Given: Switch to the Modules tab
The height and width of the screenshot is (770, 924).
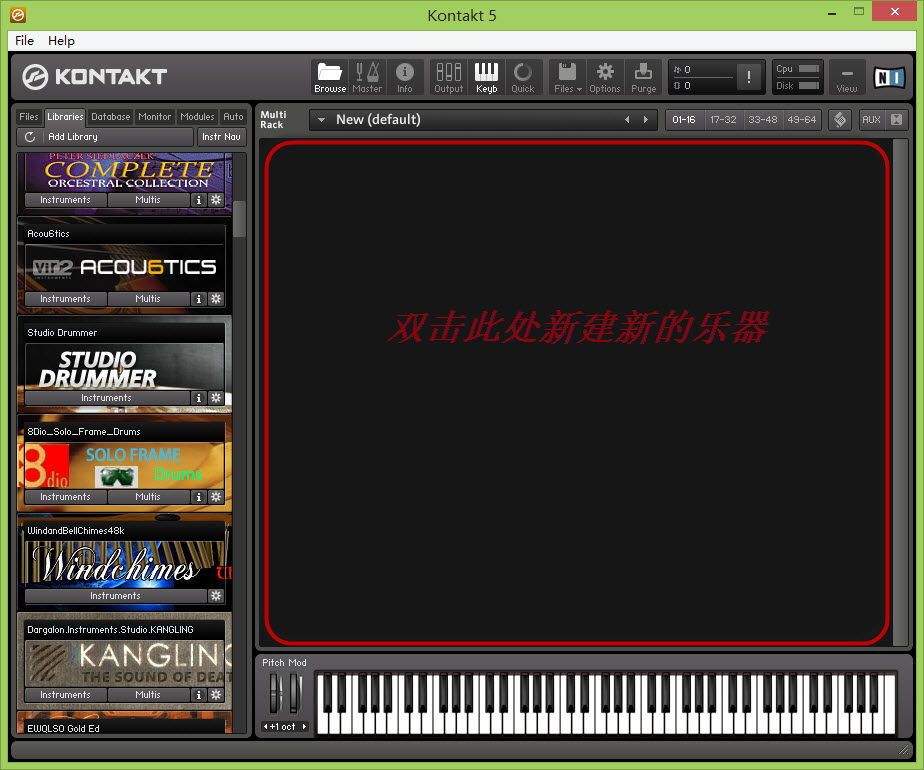Looking at the screenshot, I should coord(197,117).
